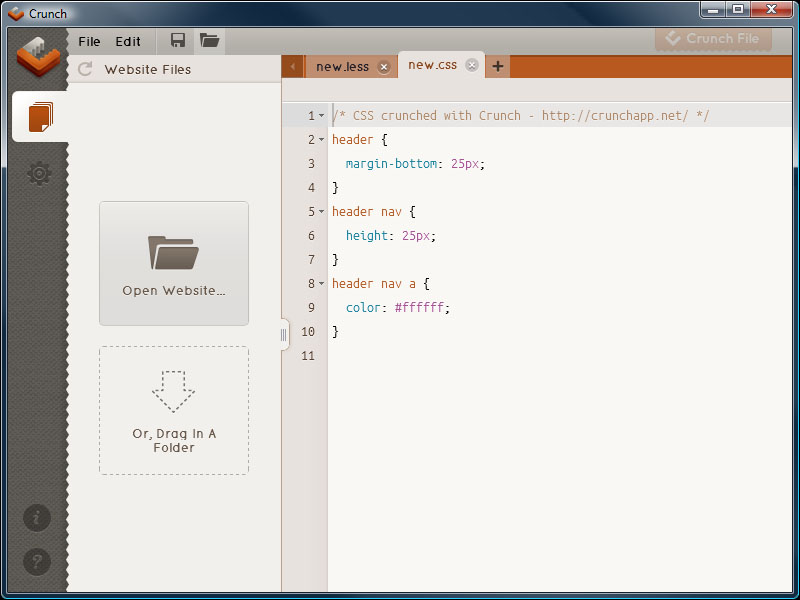Click the Open Website button
This screenshot has width=800, height=600.
(174, 263)
